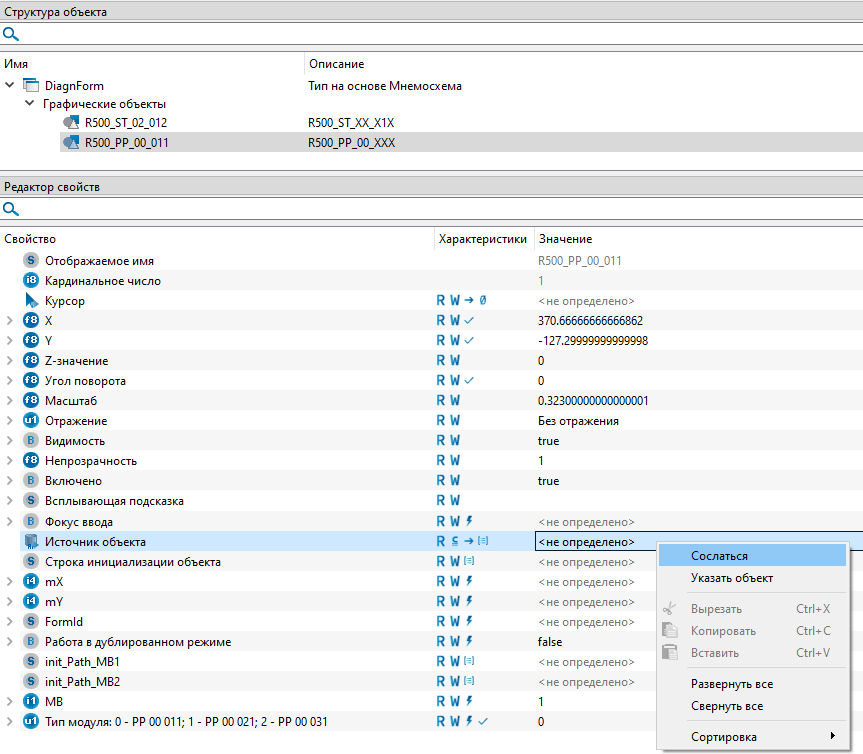The image size is (863, 754).
Task: Click Развернуть все in context menu
Action: point(731,684)
